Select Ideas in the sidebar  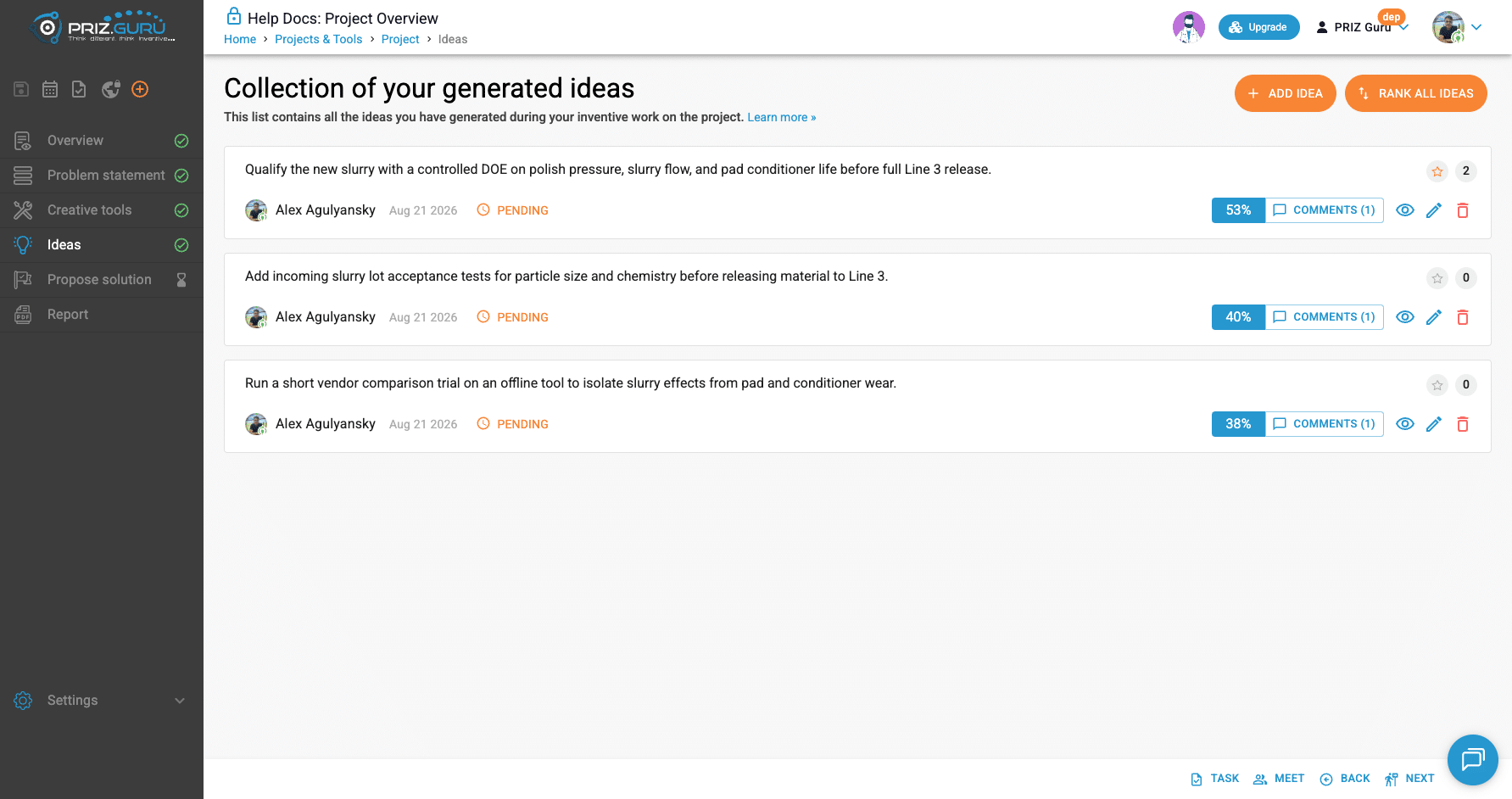(x=102, y=245)
